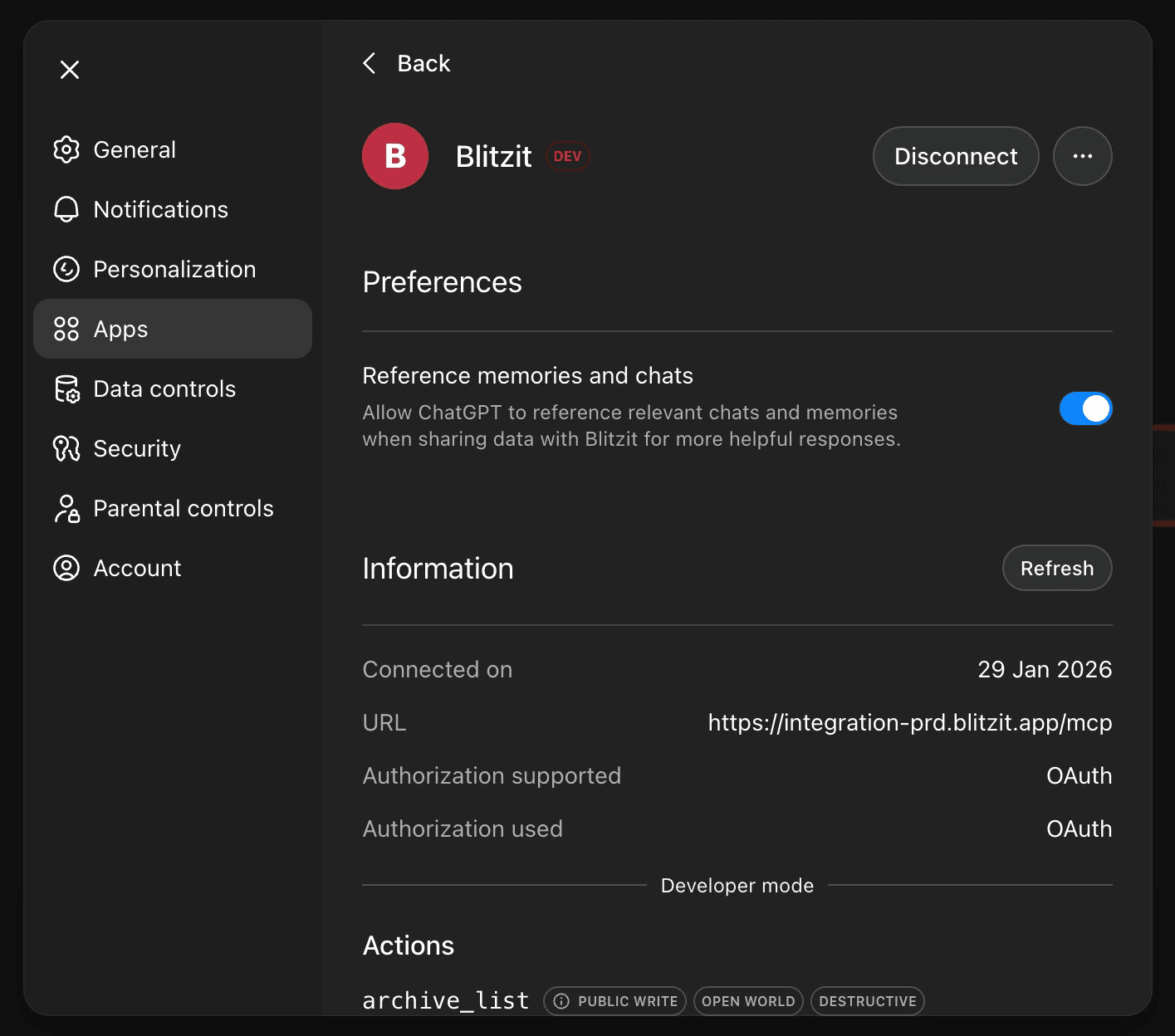Click the Notifications bell icon

point(66,209)
